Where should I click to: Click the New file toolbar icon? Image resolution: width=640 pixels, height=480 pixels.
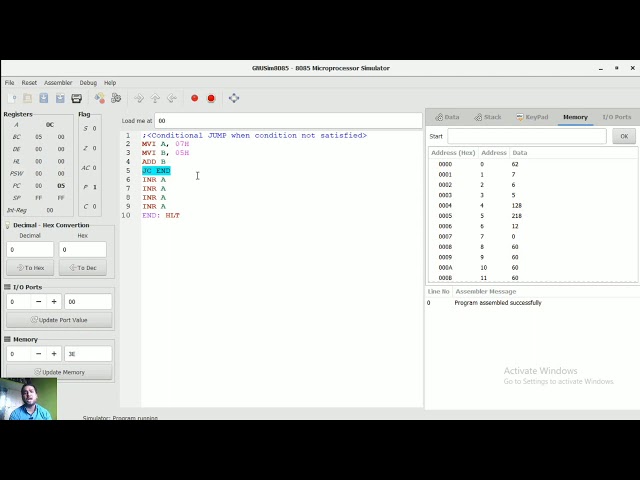coord(12,98)
